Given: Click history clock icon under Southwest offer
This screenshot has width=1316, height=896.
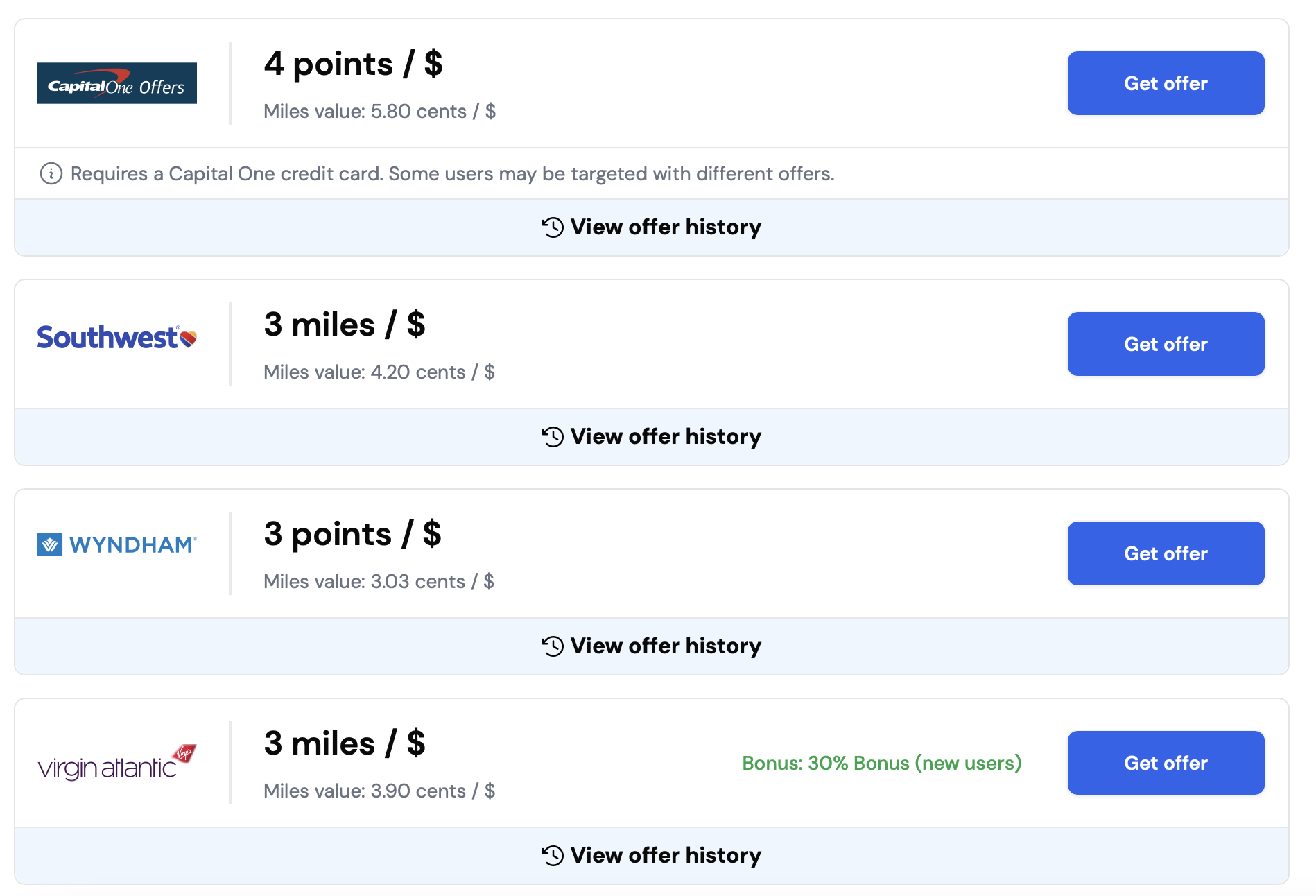Looking at the screenshot, I should [x=553, y=437].
